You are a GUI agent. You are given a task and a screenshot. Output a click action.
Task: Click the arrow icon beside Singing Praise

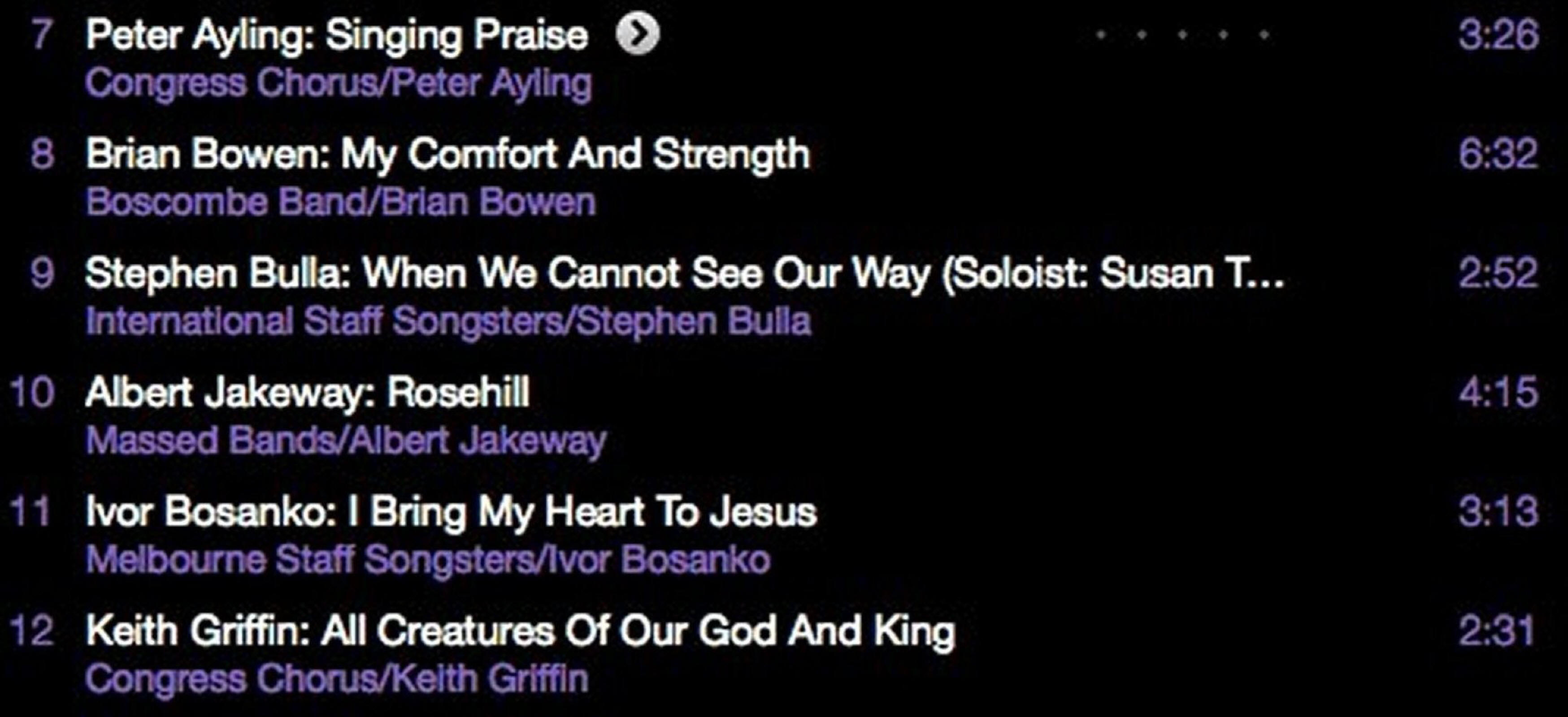coord(637,34)
